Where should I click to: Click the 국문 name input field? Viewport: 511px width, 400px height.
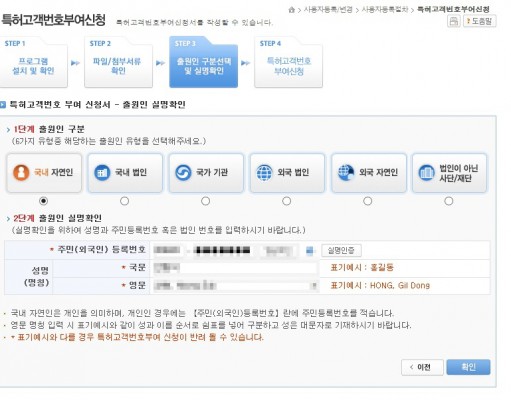coord(235,268)
